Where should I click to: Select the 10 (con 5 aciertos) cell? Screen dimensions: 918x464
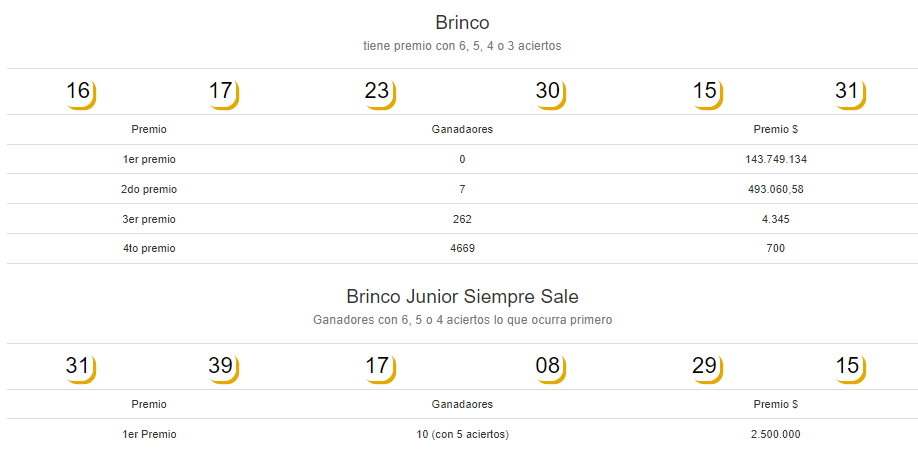coord(463,435)
